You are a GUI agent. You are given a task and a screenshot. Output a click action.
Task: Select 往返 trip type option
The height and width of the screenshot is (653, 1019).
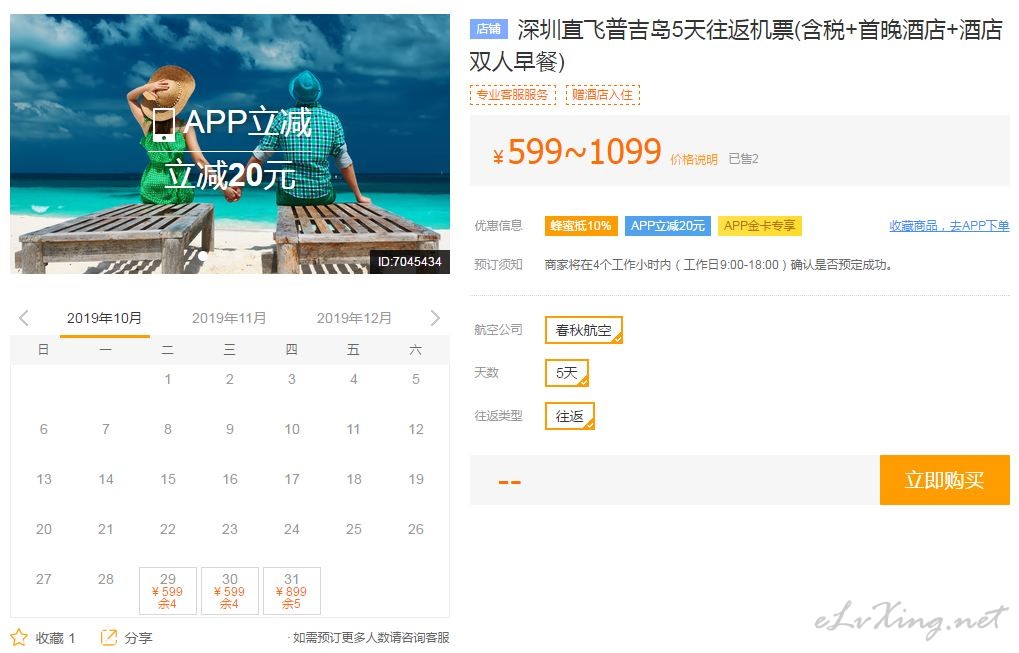pos(569,416)
